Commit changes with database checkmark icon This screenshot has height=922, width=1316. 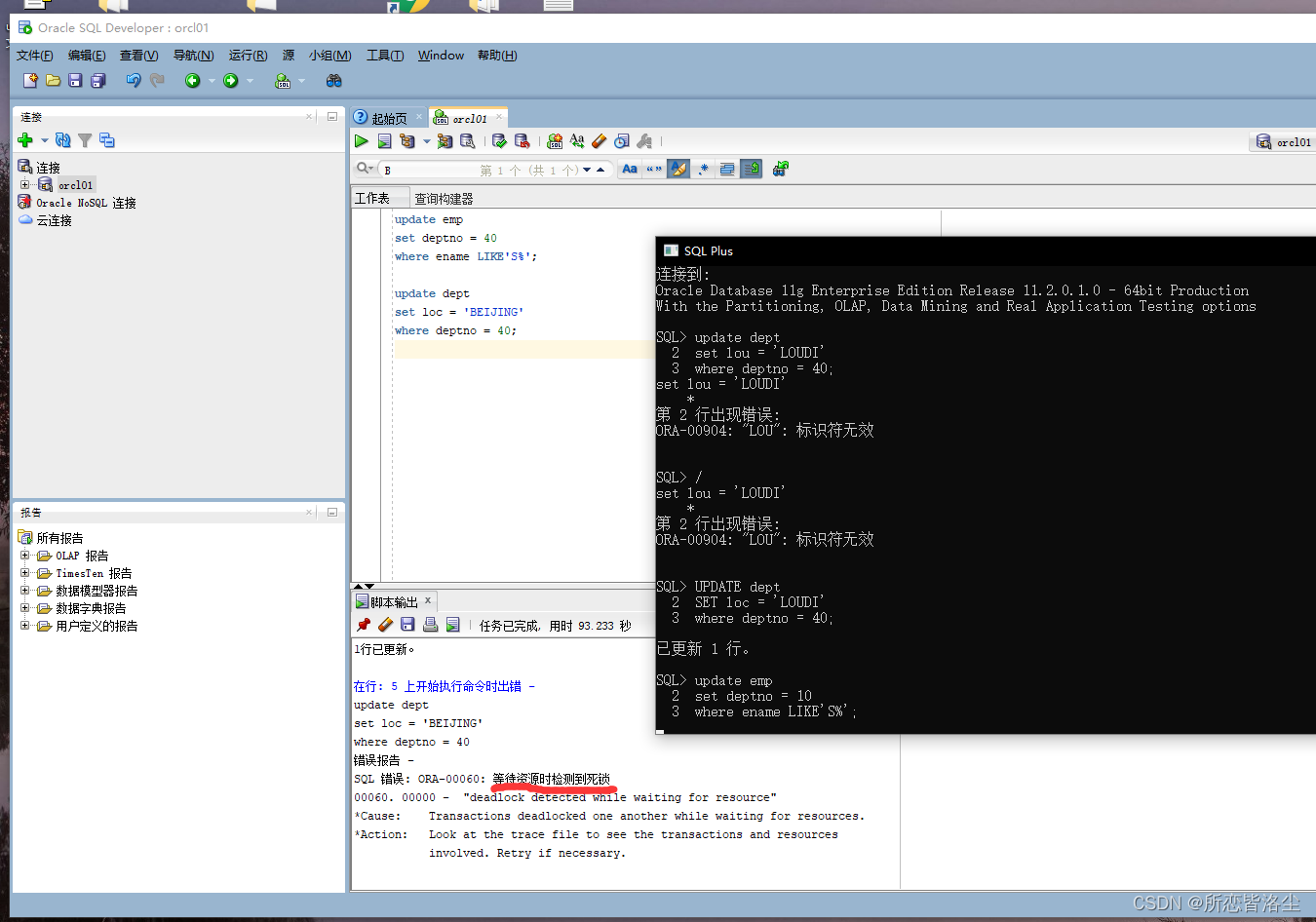pos(499,141)
